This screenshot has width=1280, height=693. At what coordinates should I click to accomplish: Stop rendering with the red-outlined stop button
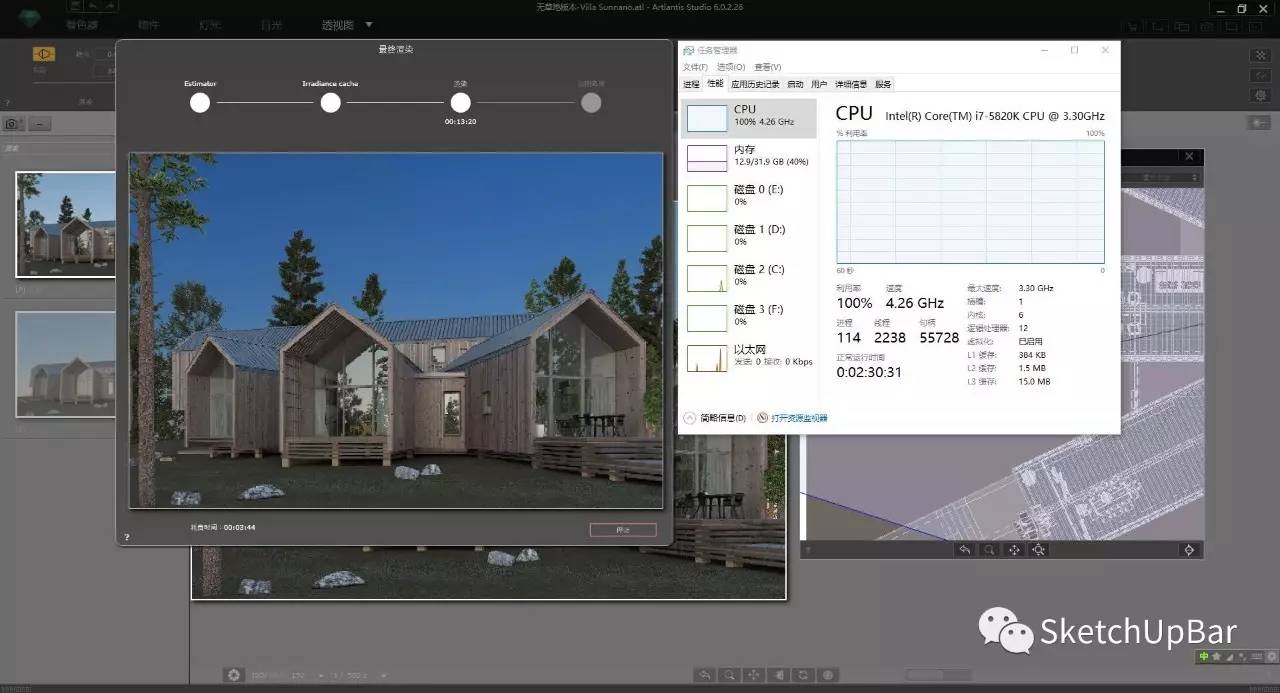623,530
